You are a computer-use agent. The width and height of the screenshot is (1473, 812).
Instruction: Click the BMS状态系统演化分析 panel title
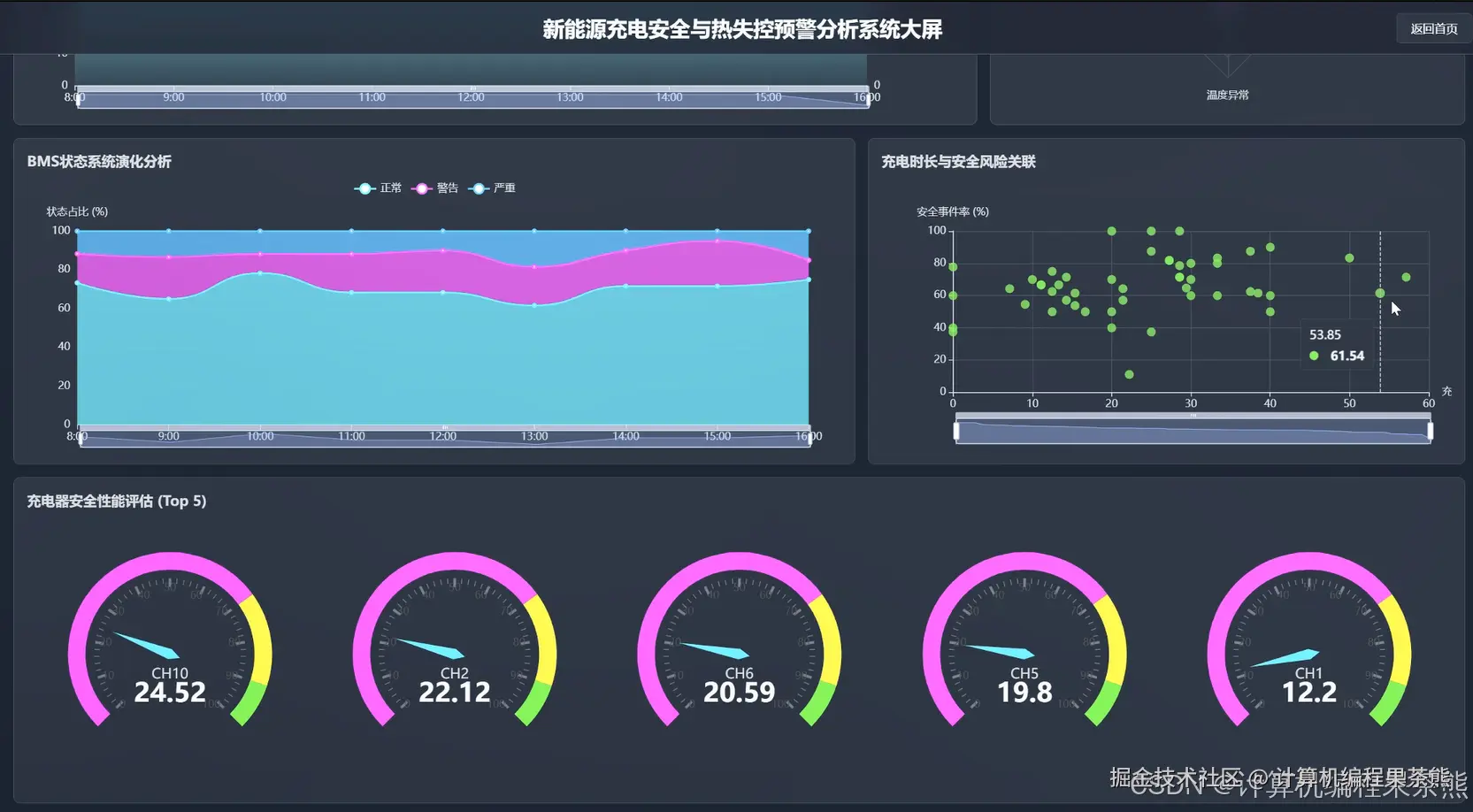coord(100,162)
